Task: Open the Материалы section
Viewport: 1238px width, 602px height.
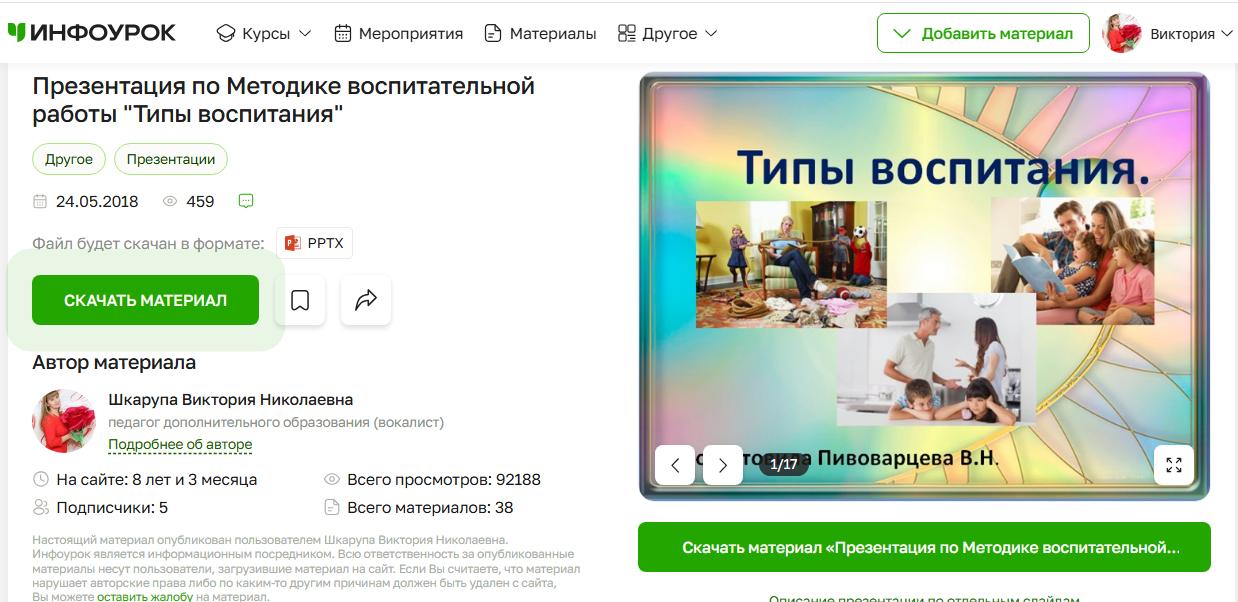Action: point(540,33)
